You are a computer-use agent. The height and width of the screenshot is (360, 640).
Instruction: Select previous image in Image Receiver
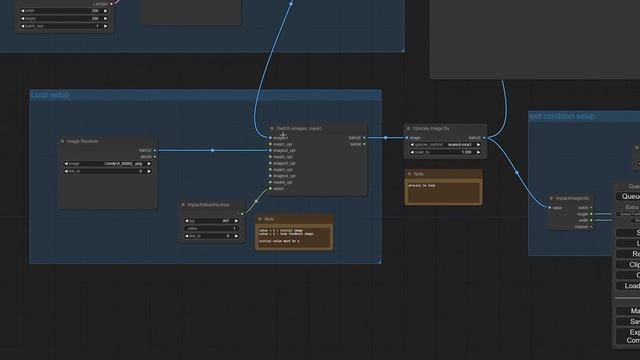click(x=66, y=164)
